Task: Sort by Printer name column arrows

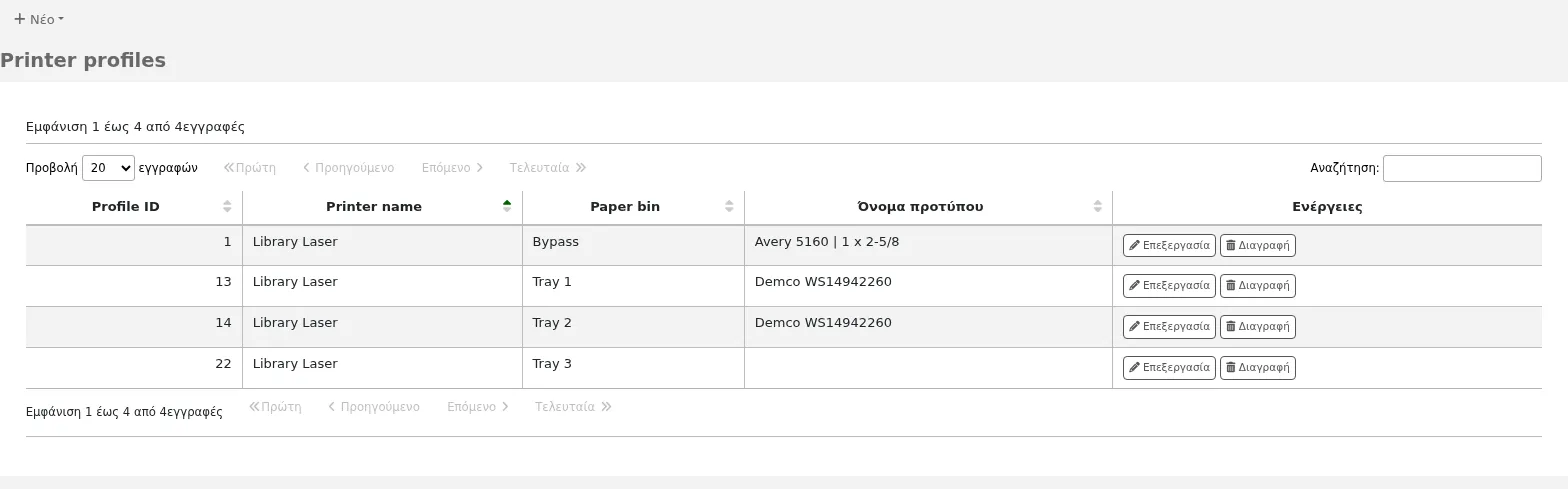Action: pyautogui.click(x=507, y=206)
